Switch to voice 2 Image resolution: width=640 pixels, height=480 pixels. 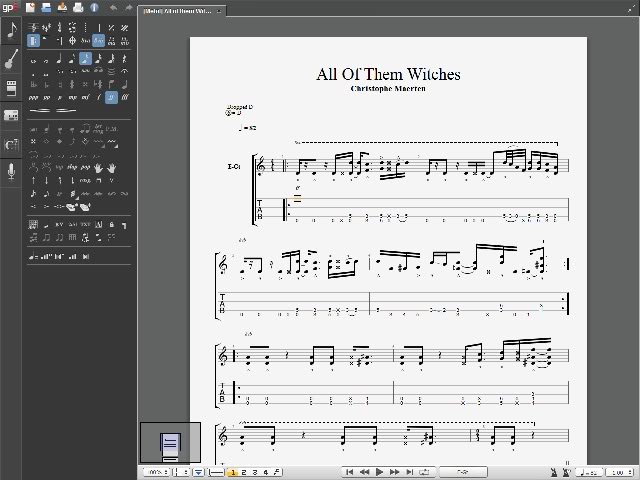(244, 472)
